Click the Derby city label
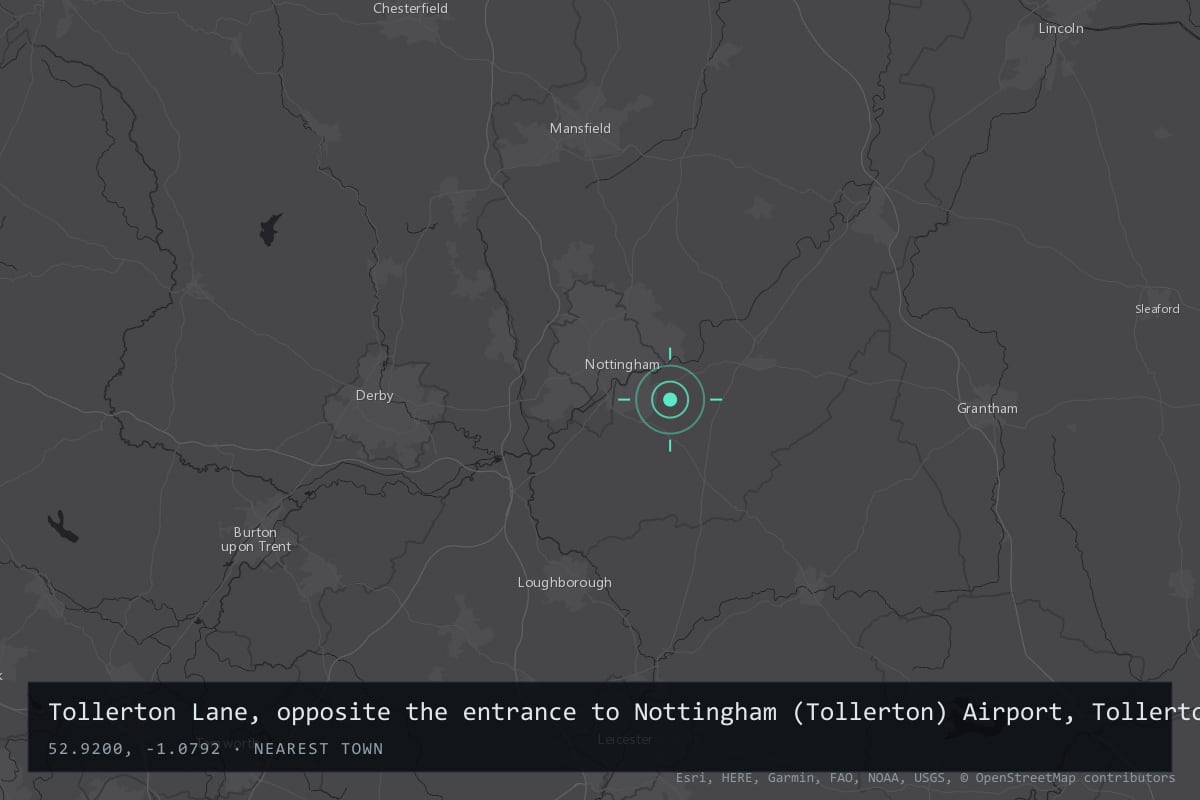The width and height of the screenshot is (1200, 800). pos(375,395)
